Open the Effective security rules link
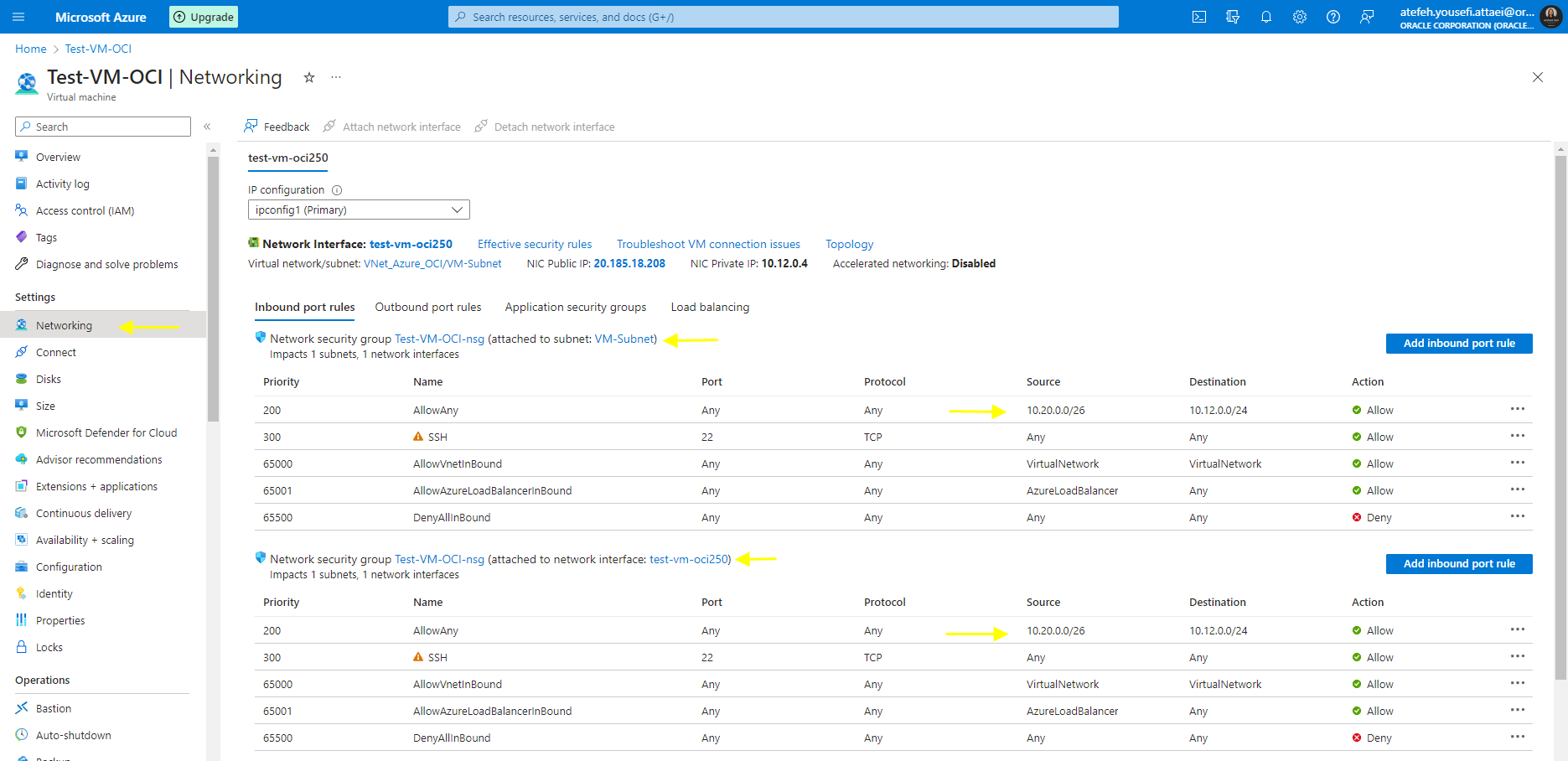Image resolution: width=1568 pixels, height=761 pixels. pyautogui.click(x=535, y=245)
